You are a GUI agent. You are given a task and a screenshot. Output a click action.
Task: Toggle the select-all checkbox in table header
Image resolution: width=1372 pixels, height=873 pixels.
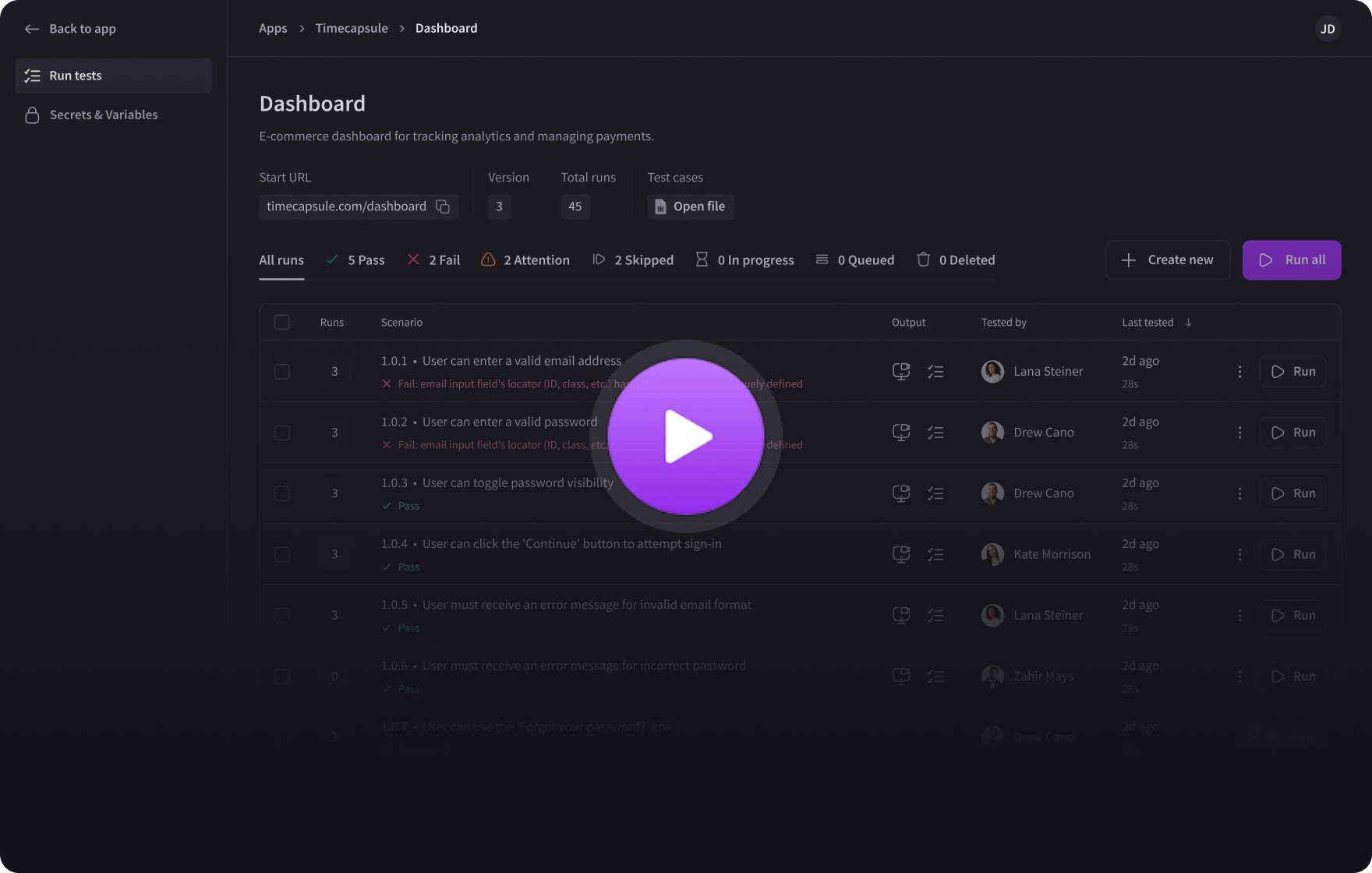click(282, 323)
